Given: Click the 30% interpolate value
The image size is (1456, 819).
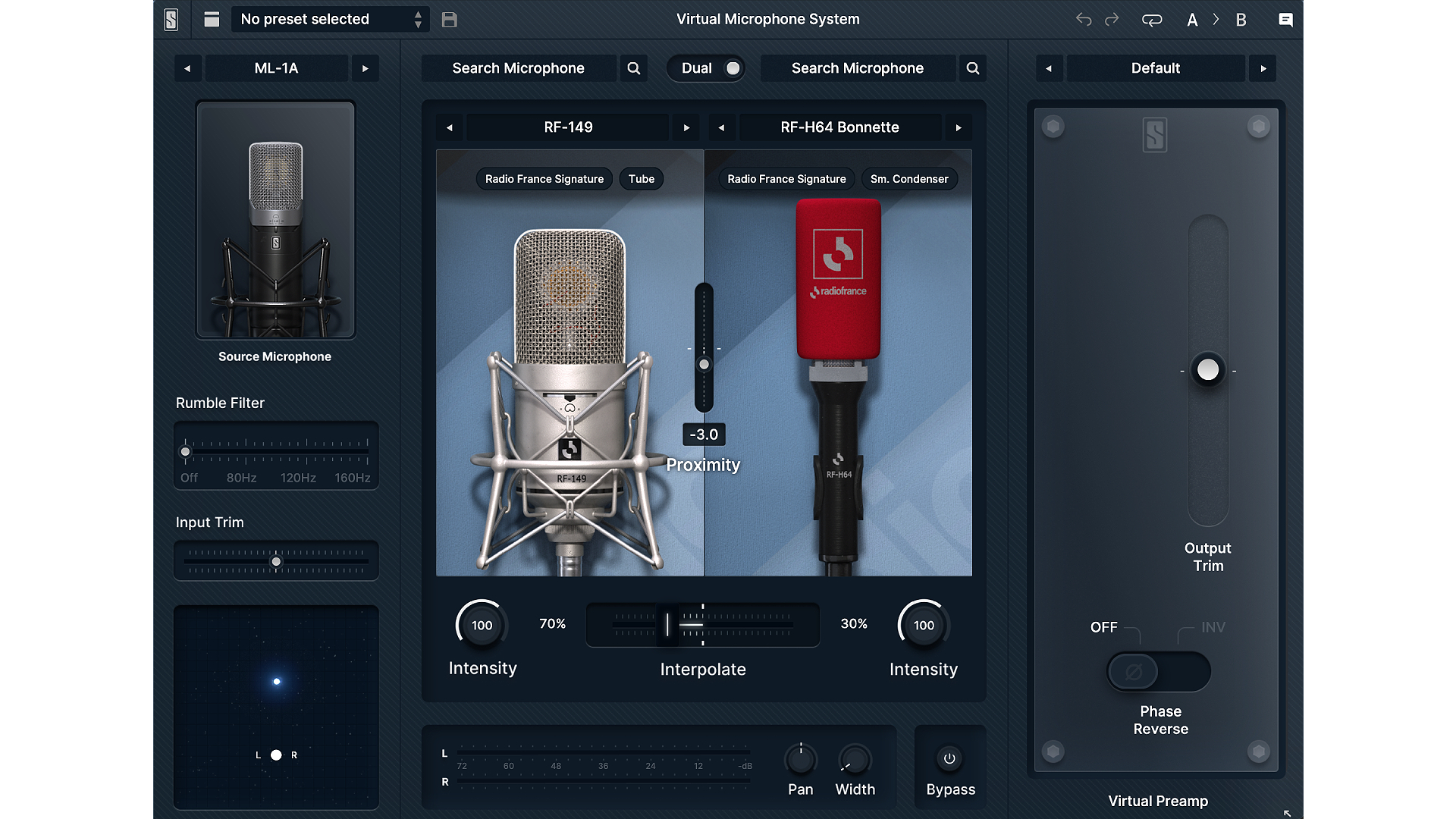Looking at the screenshot, I should 854,623.
